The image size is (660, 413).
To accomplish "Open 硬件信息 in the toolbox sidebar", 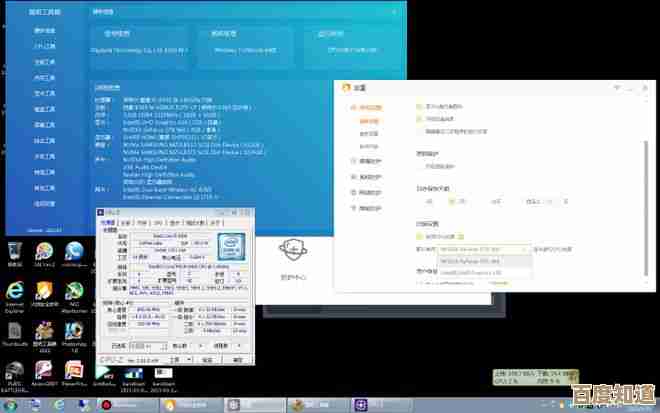I will [x=44, y=31].
